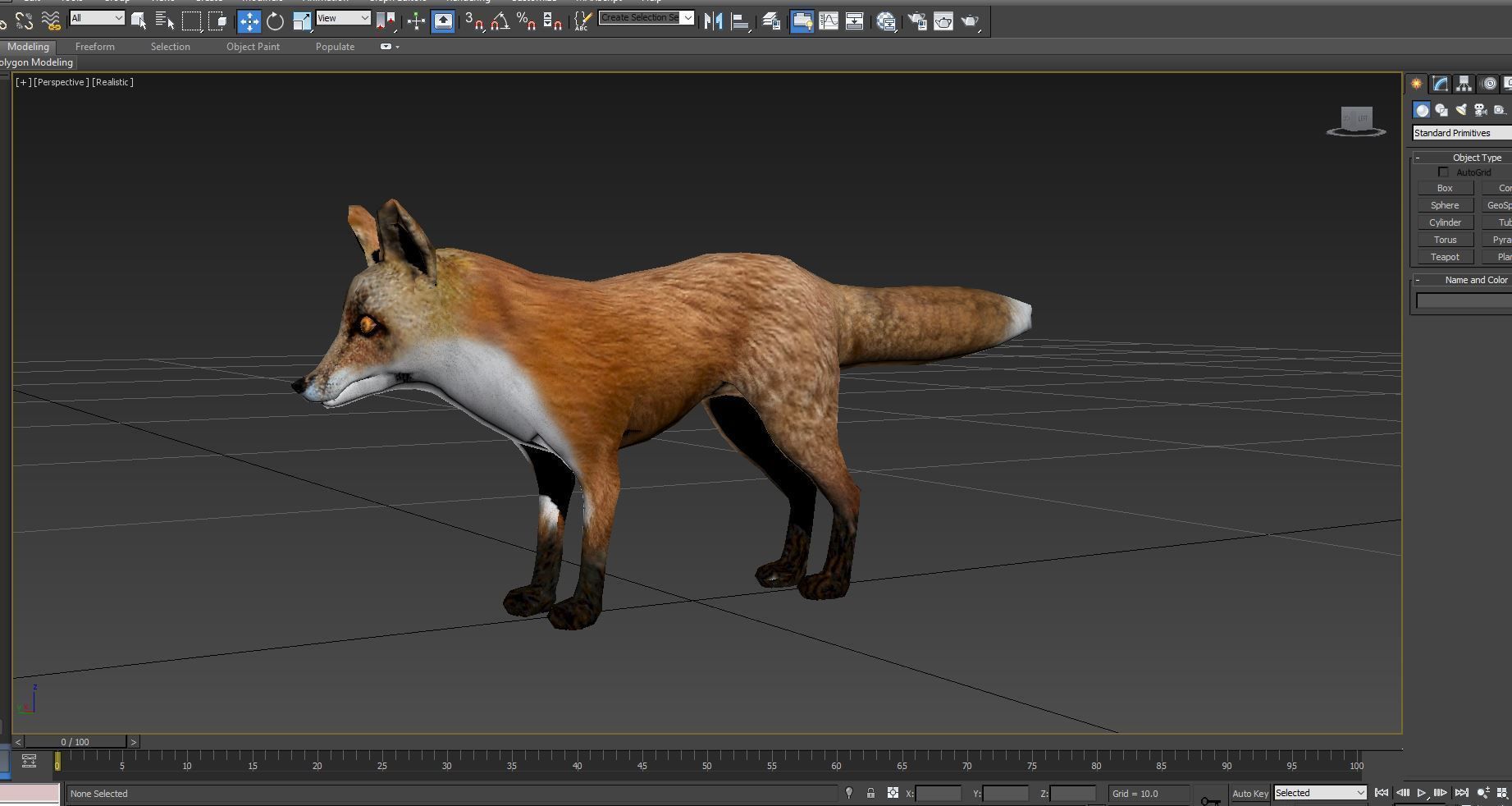The height and width of the screenshot is (806, 1512).
Task: Open the Render Setup dialog icon
Action: [x=917, y=21]
